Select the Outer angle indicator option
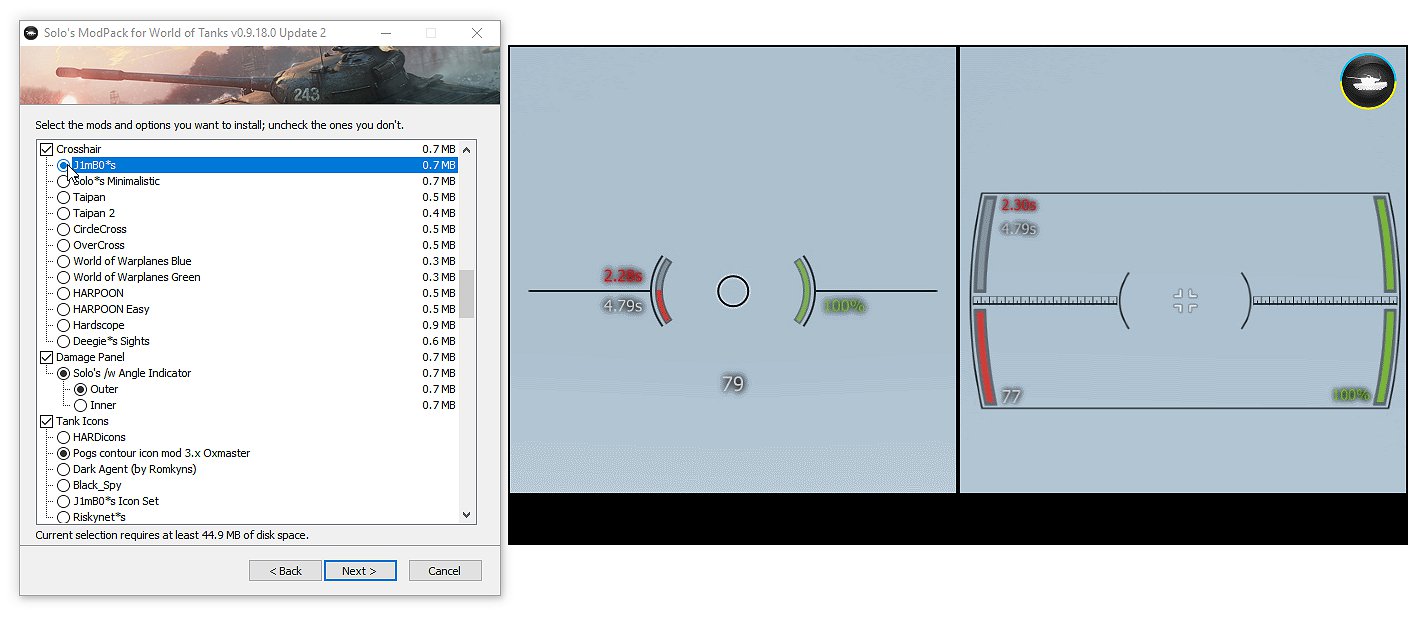1420x621 pixels. pyautogui.click(x=81, y=389)
